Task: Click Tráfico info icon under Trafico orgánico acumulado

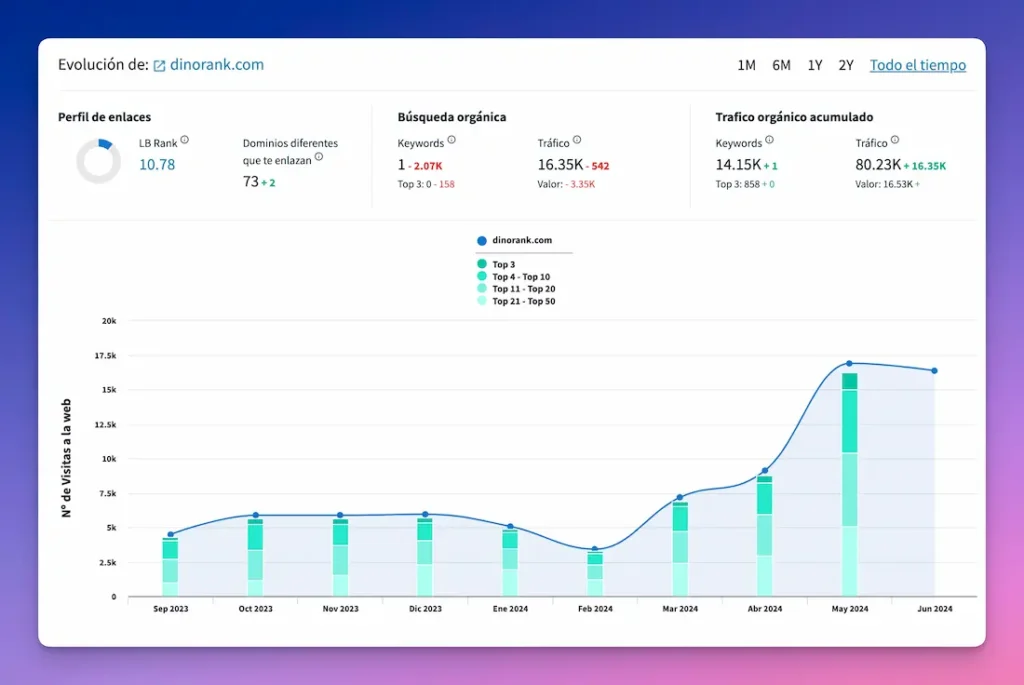Action: point(895,141)
